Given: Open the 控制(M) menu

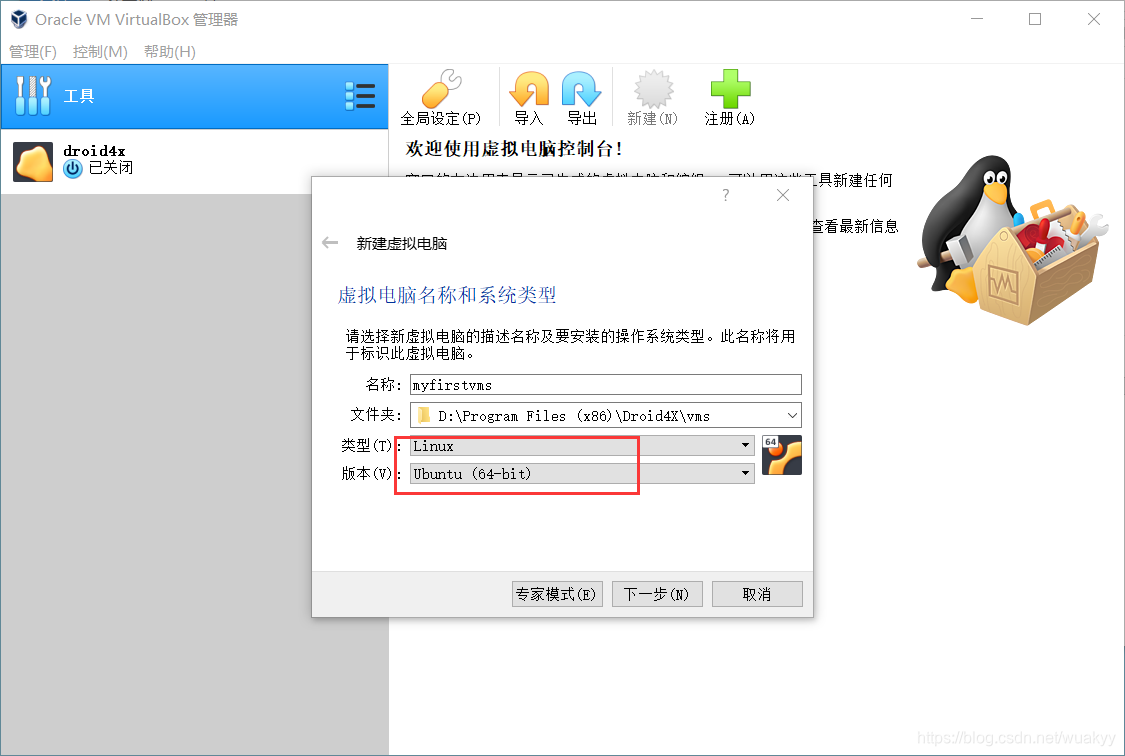Looking at the screenshot, I should click(100, 52).
